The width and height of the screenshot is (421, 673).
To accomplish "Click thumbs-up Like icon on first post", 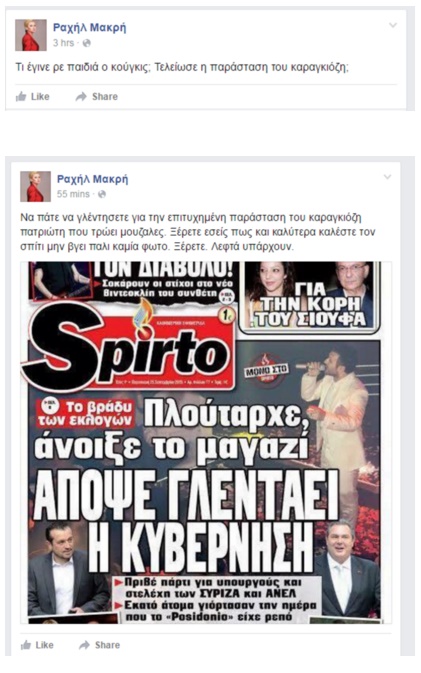I will [x=21, y=97].
